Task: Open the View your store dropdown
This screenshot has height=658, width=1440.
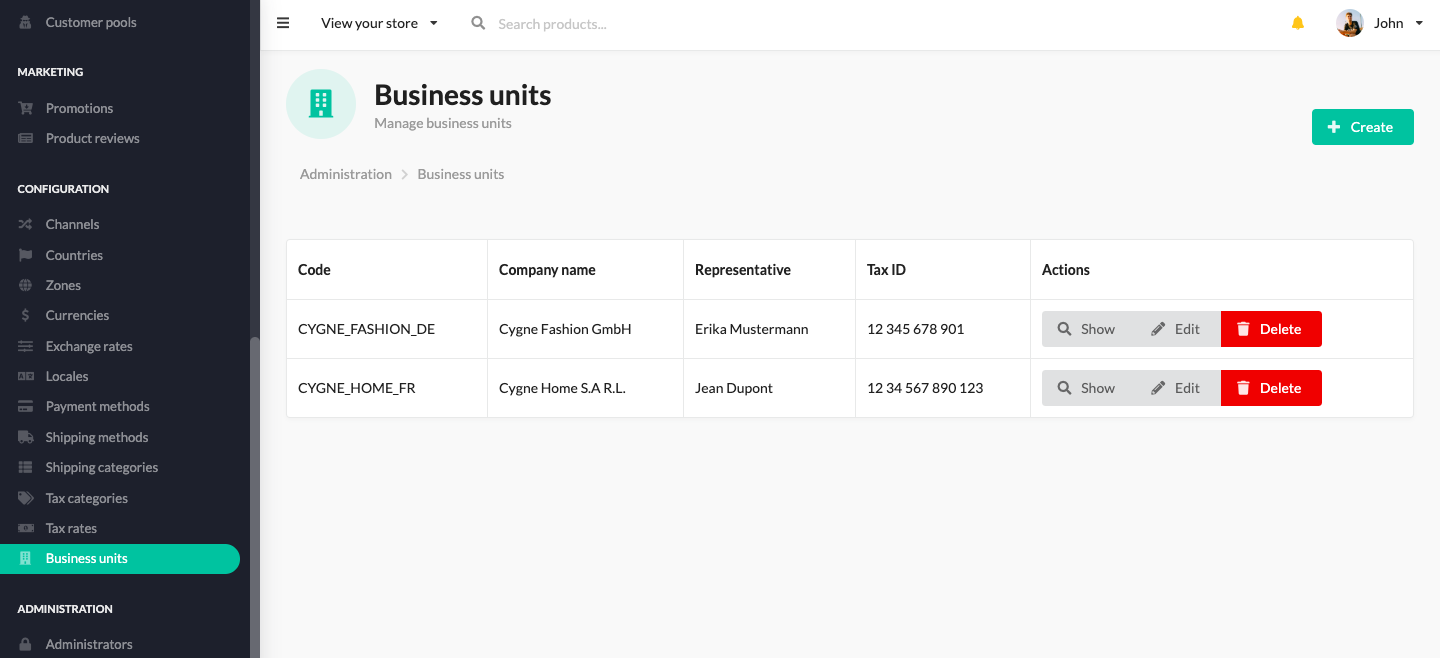Action: [379, 23]
